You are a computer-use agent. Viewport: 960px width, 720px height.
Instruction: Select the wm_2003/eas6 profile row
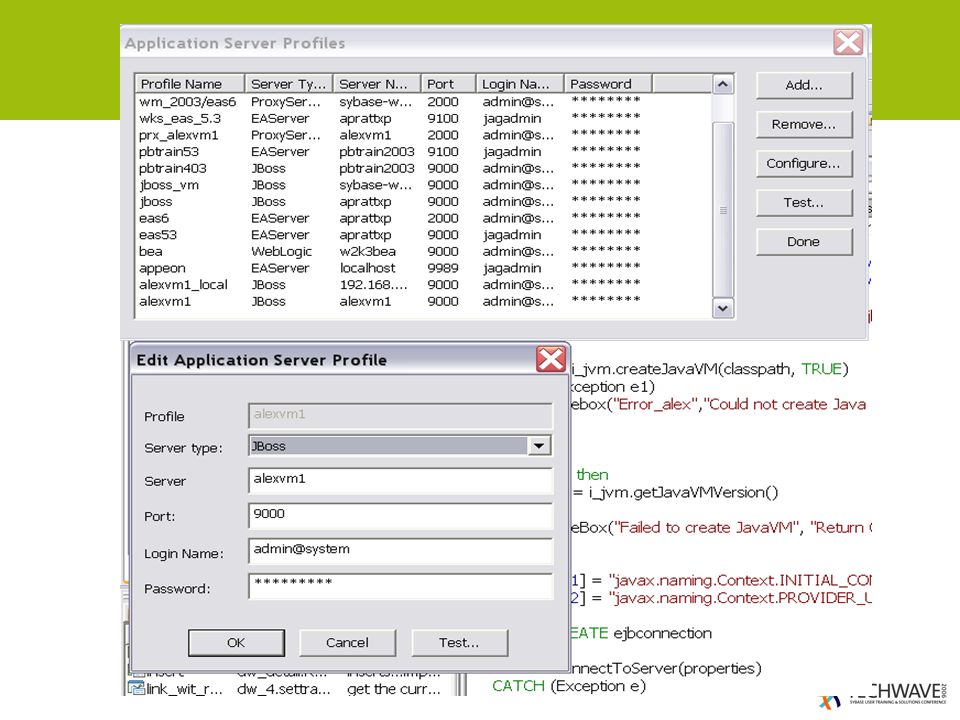click(424, 102)
